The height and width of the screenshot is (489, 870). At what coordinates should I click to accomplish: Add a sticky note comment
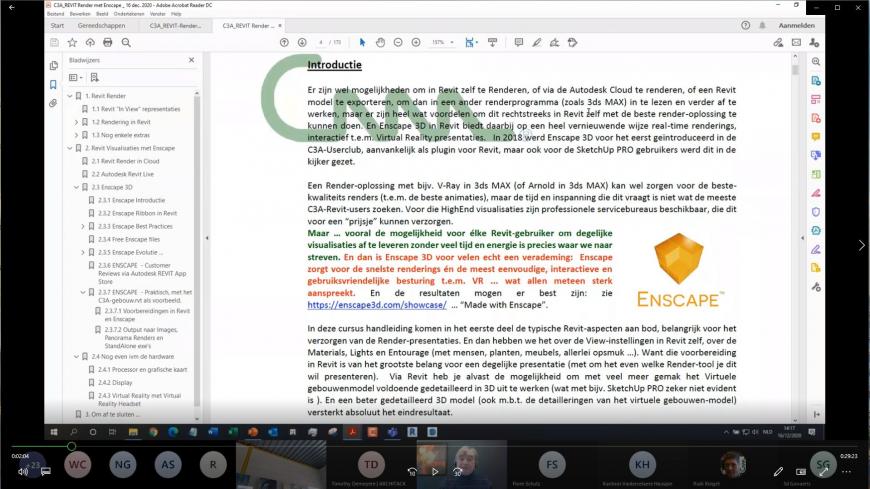(519, 43)
